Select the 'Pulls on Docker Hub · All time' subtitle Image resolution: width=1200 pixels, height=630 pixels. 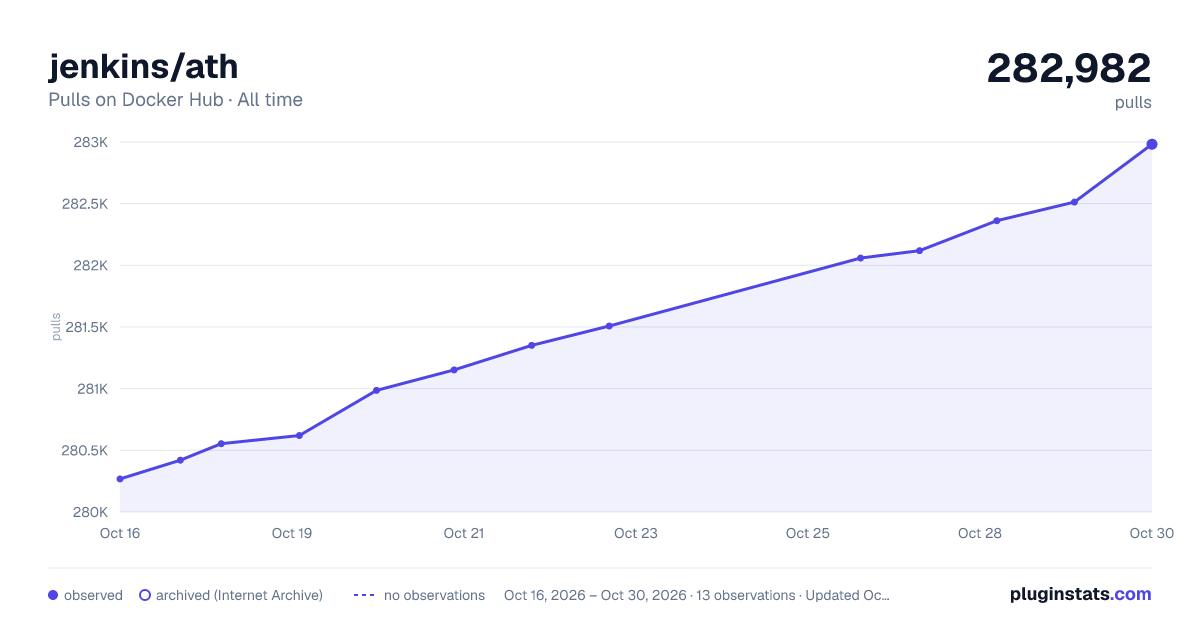tap(175, 100)
